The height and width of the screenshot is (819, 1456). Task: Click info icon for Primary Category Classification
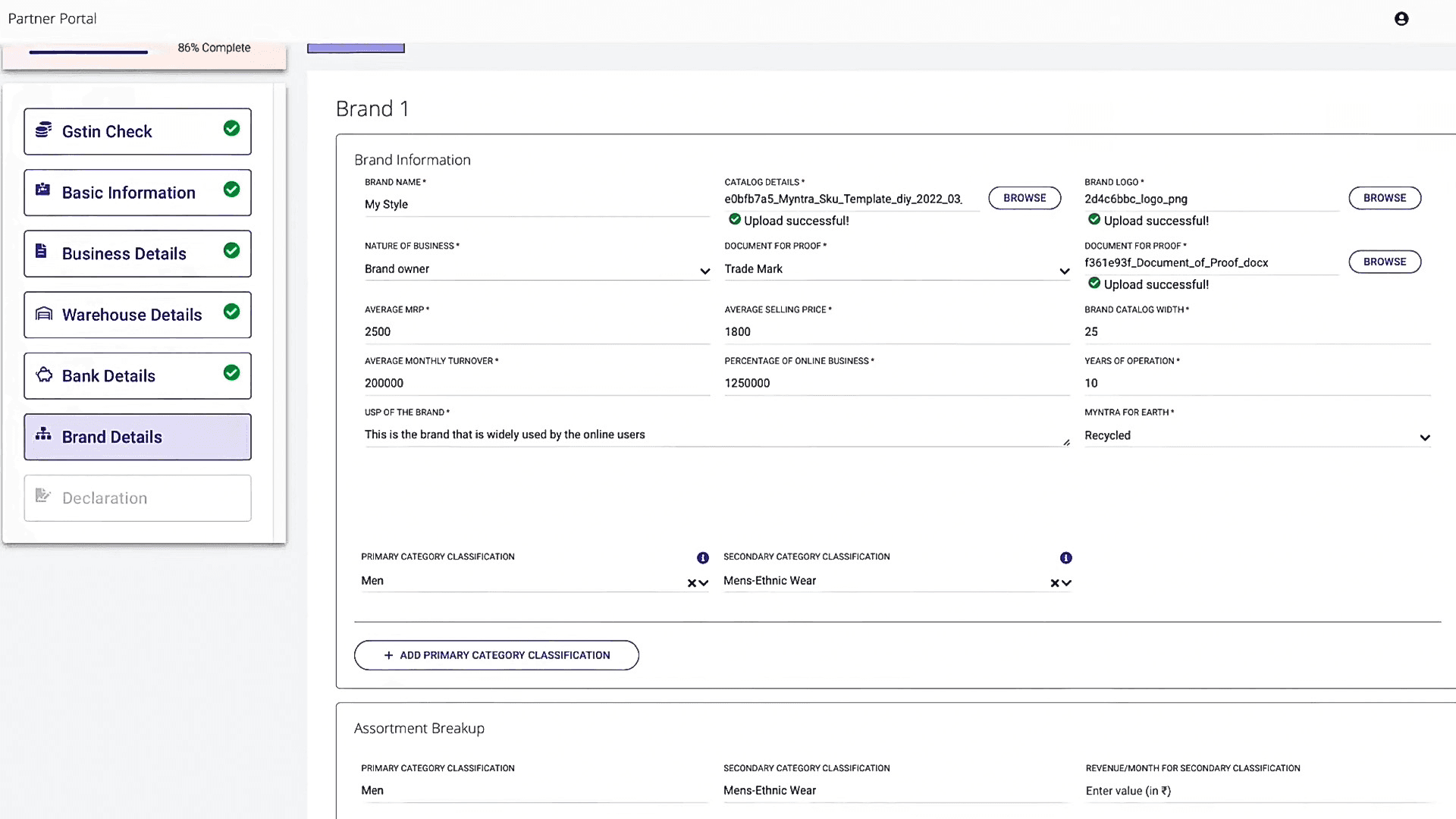pos(703,558)
